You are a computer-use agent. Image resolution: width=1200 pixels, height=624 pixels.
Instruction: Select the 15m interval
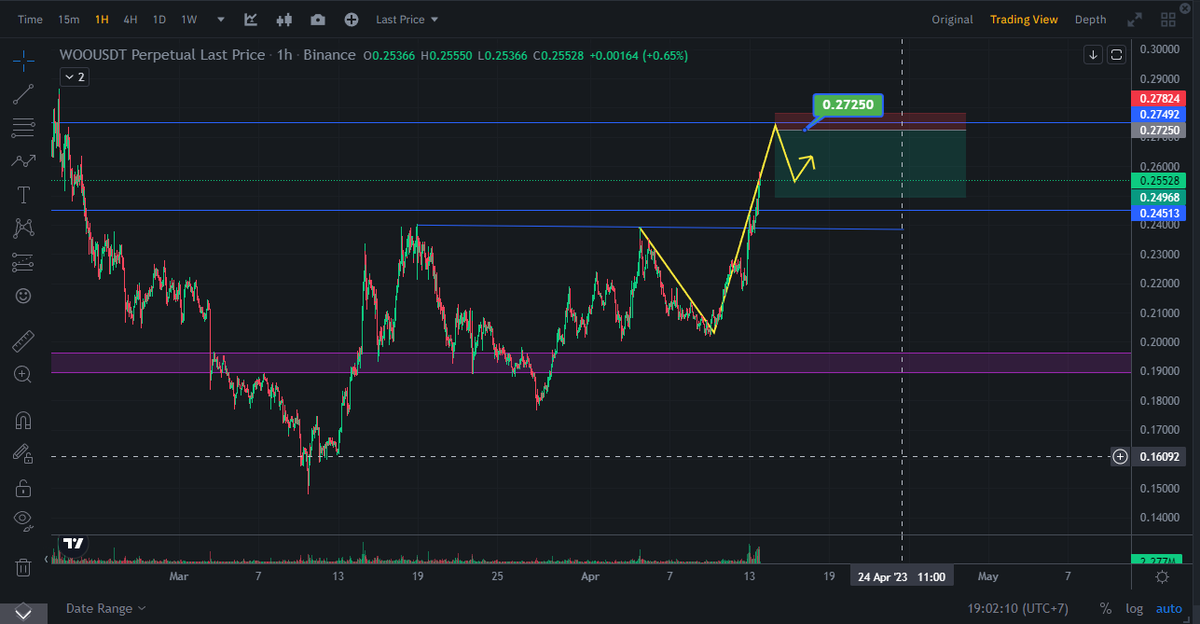click(x=68, y=19)
